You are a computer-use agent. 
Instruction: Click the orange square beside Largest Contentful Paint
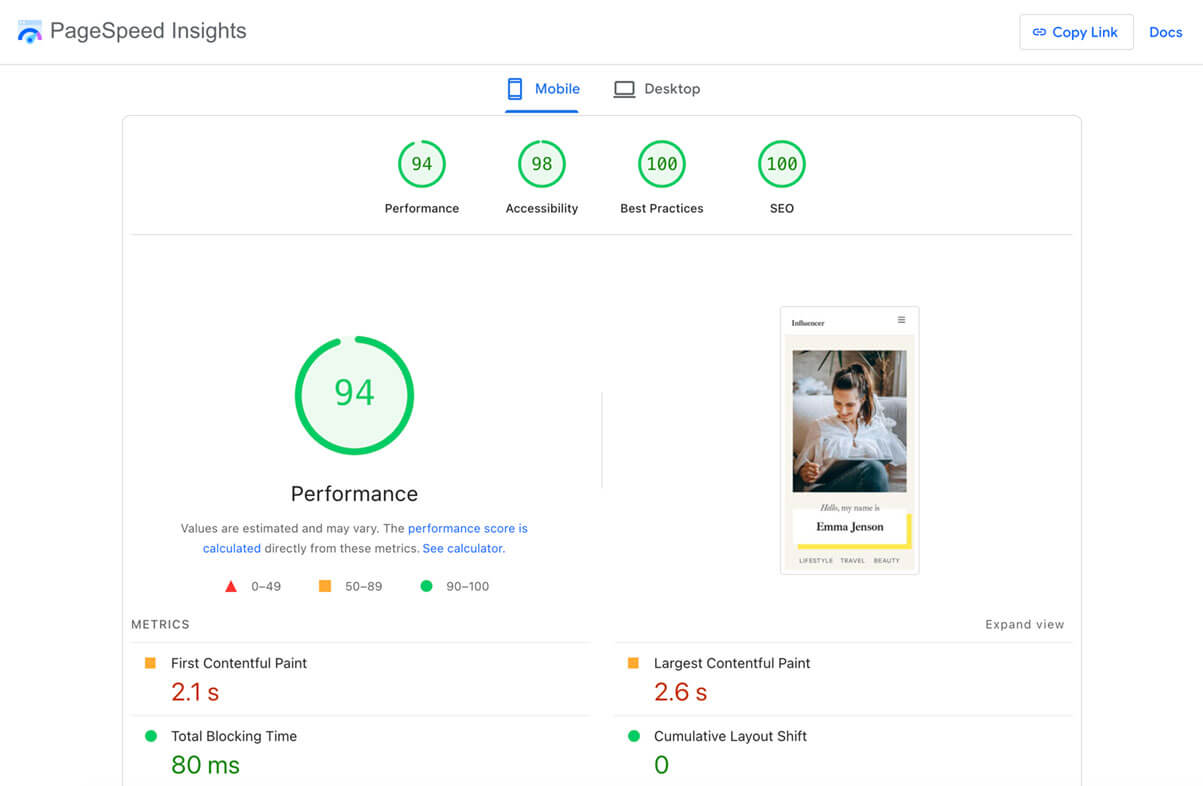(633, 663)
